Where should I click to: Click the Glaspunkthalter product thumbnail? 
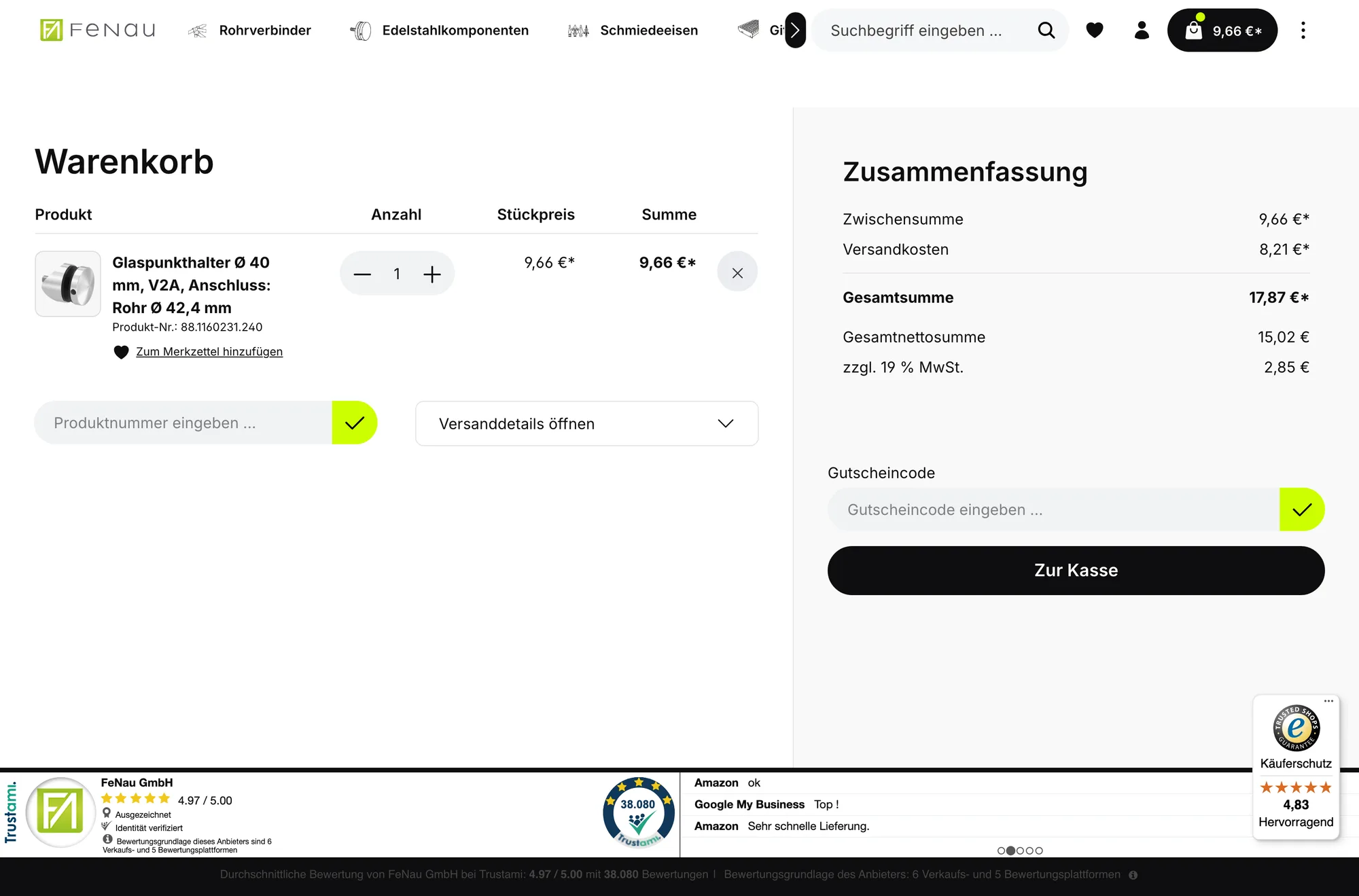[x=68, y=284]
